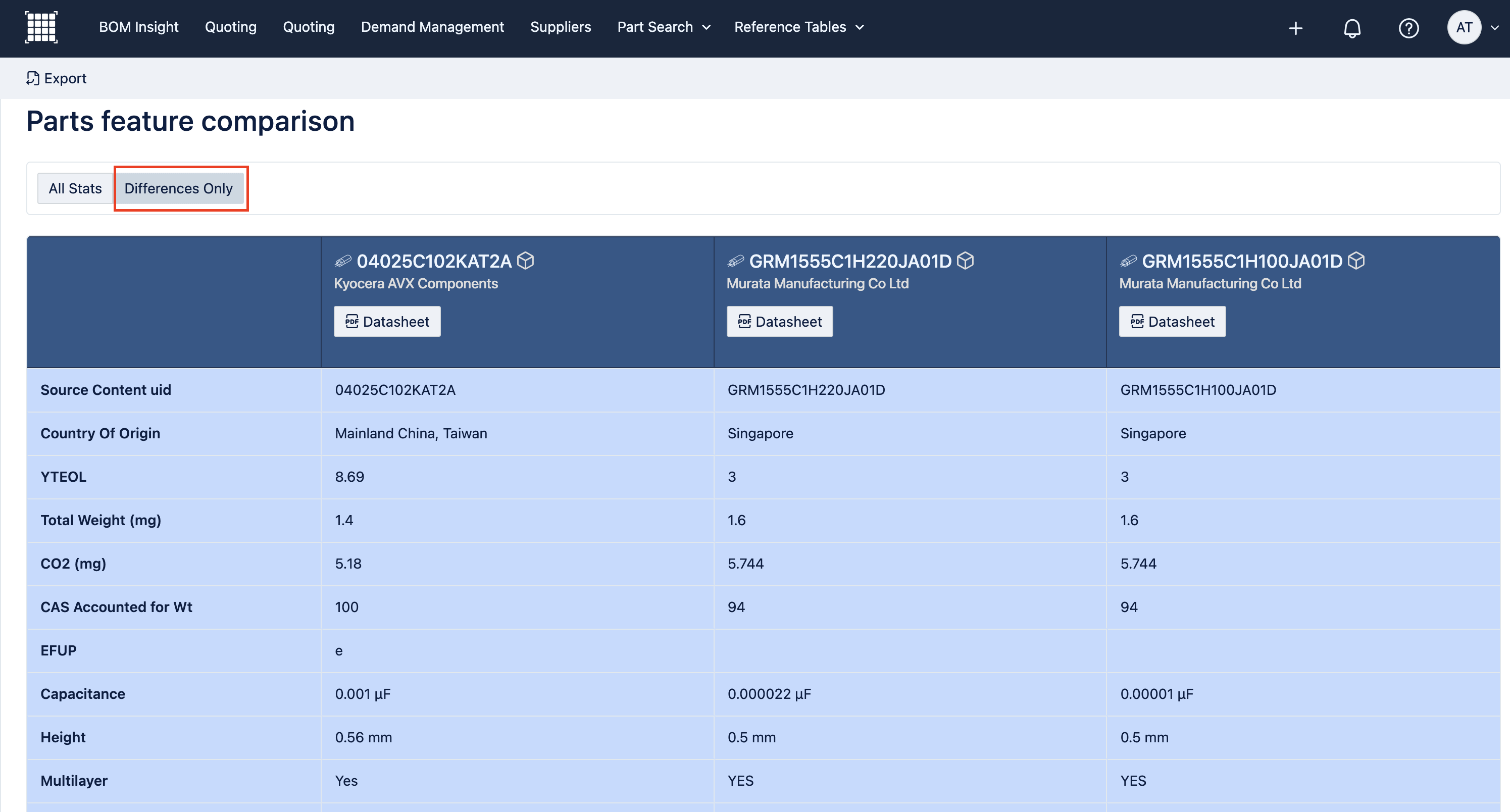Open Datasheet for GRM1555C1H100JA01D
This screenshot has height=812, width=1510.
[1172, 321]
